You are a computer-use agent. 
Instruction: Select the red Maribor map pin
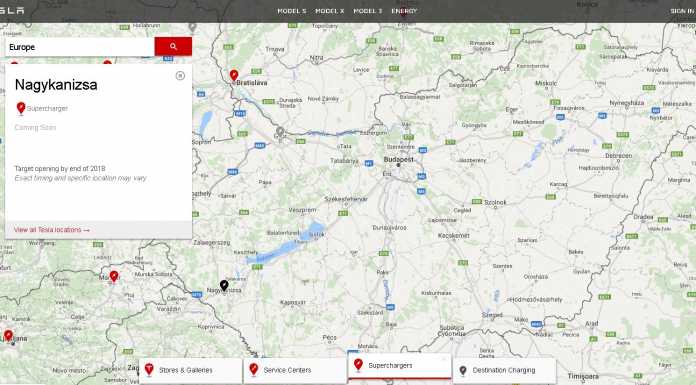(114, 277)
